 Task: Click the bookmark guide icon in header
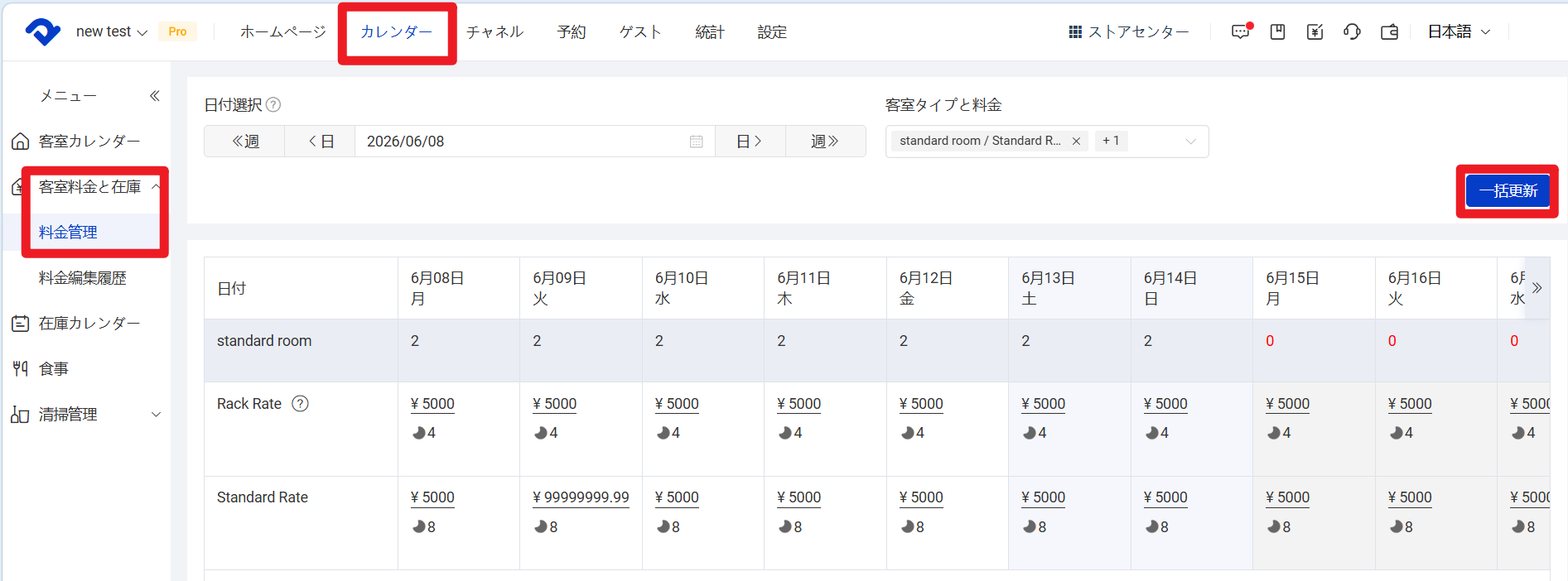(x=1278, y=31)
